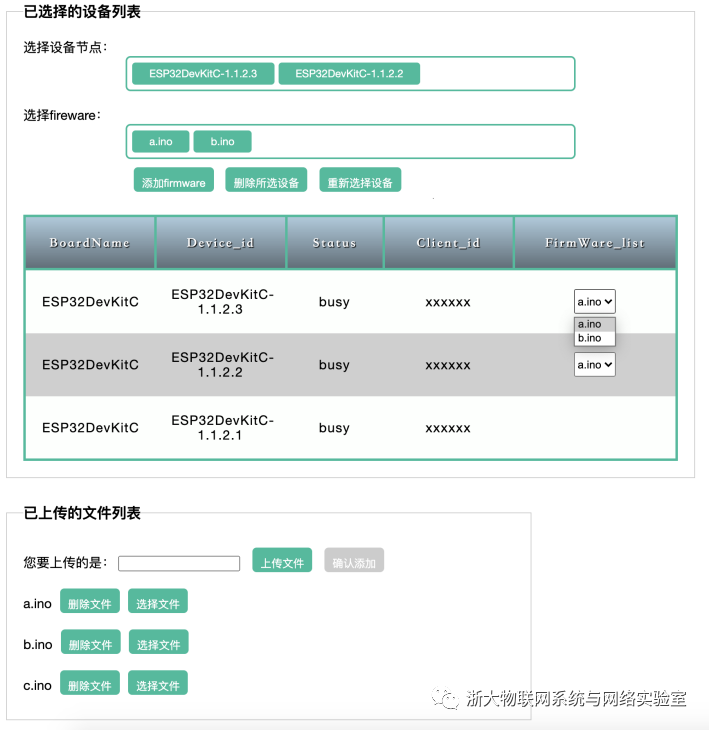Click 选择文件 for a.ino
This screenshot has height=730, width=709.
tap(158, 601)
